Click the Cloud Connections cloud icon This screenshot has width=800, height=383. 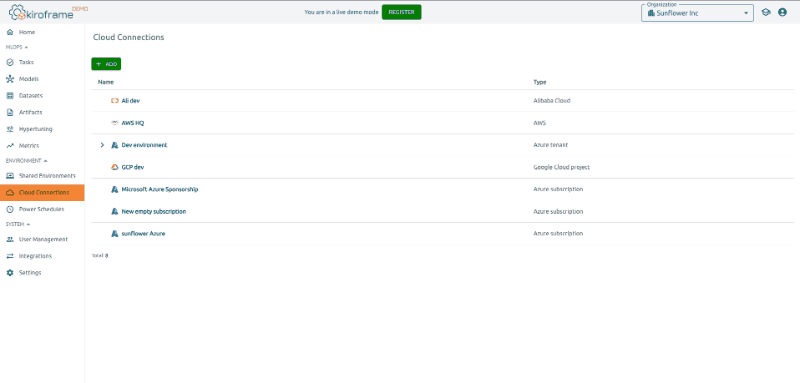(x=10, y=192)
